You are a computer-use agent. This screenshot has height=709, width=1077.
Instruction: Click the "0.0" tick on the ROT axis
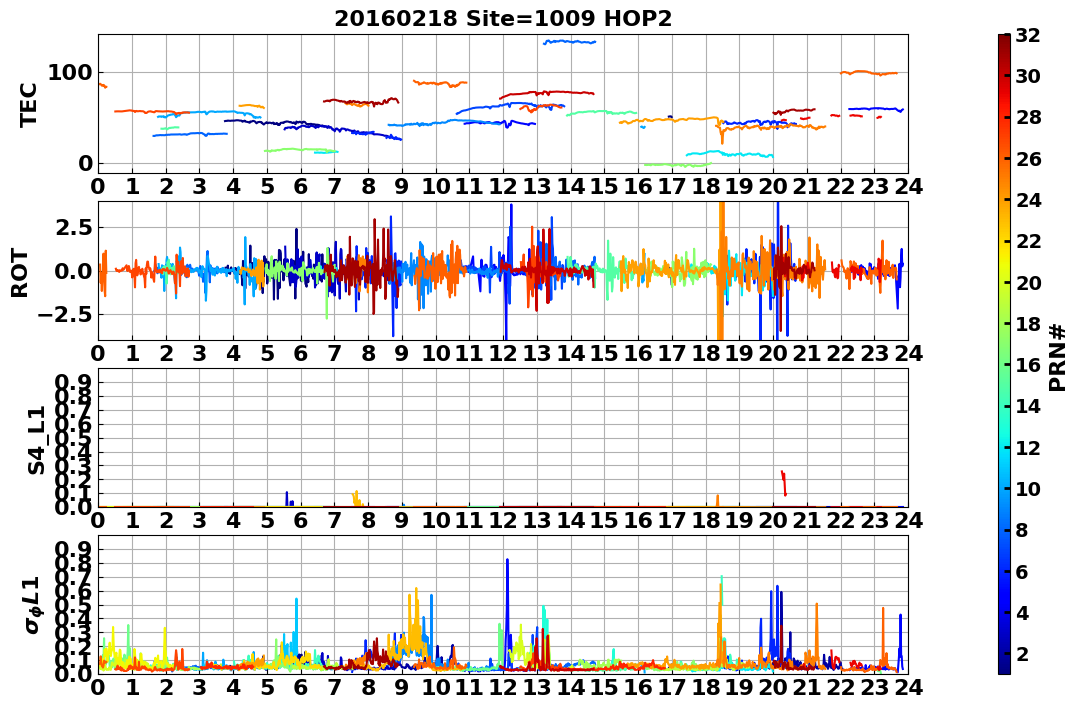[x=73, y=271]
